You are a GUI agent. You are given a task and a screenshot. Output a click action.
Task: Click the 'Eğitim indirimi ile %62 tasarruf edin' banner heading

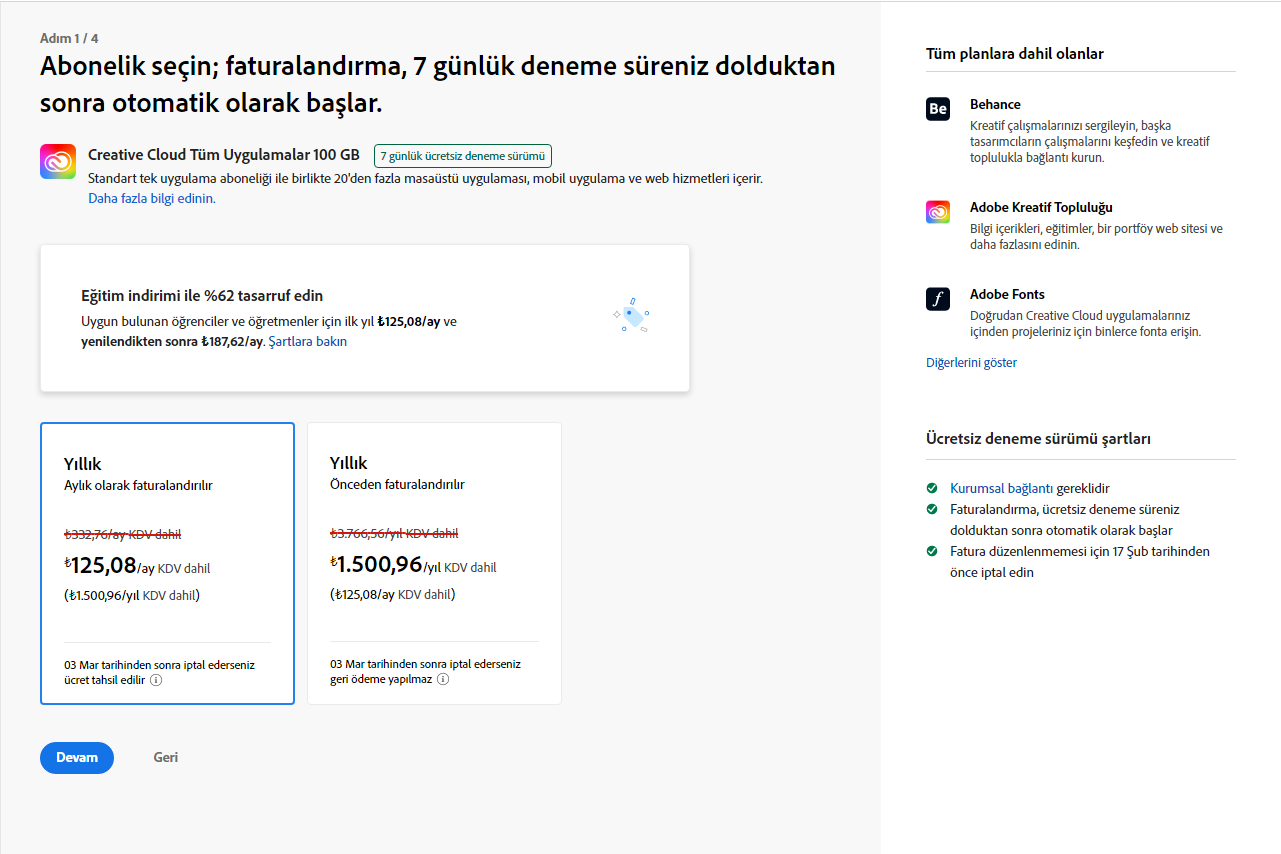tap(202, 296)
